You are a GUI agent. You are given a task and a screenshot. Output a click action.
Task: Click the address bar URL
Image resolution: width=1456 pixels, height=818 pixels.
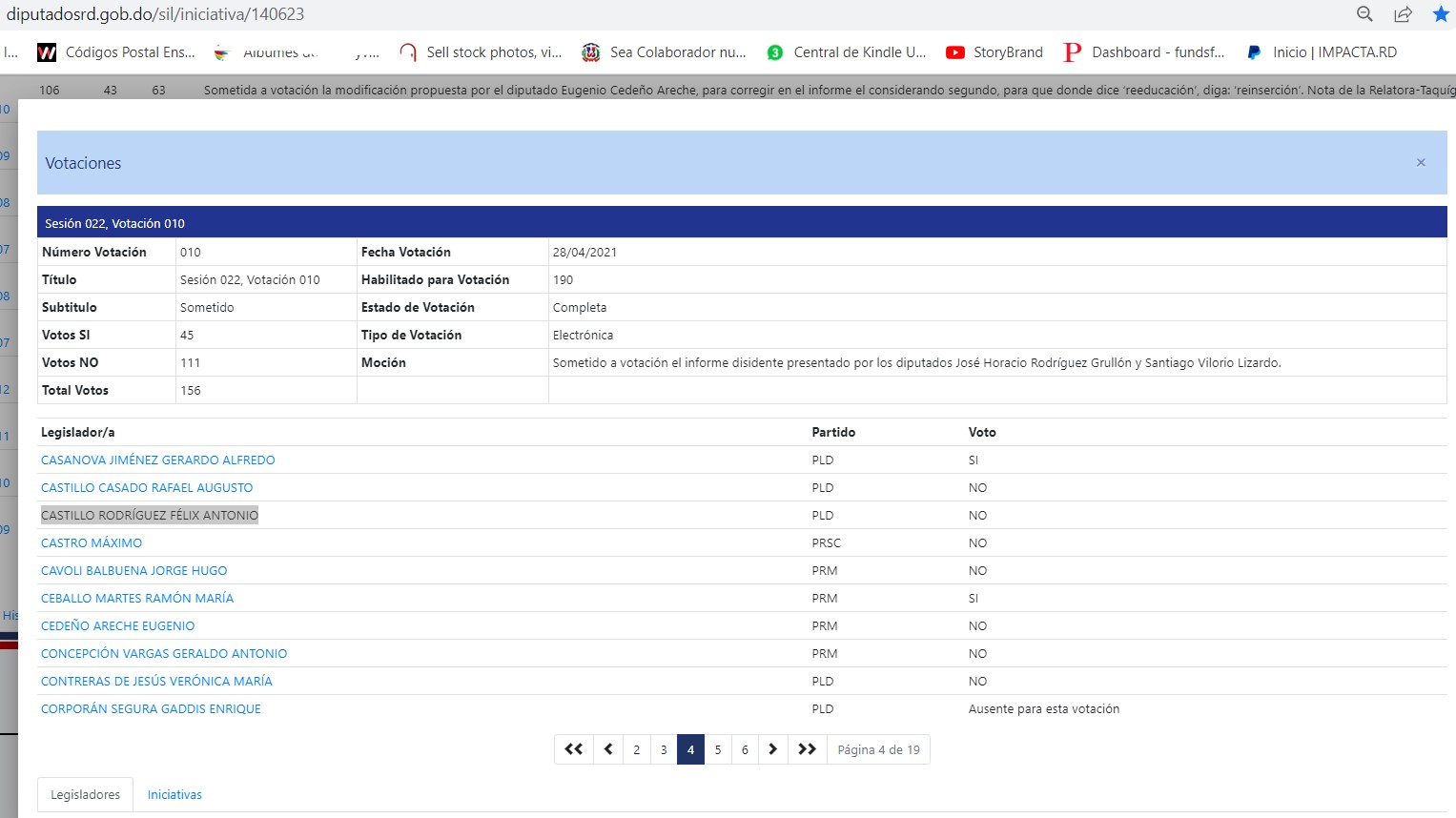coord(155,14)
